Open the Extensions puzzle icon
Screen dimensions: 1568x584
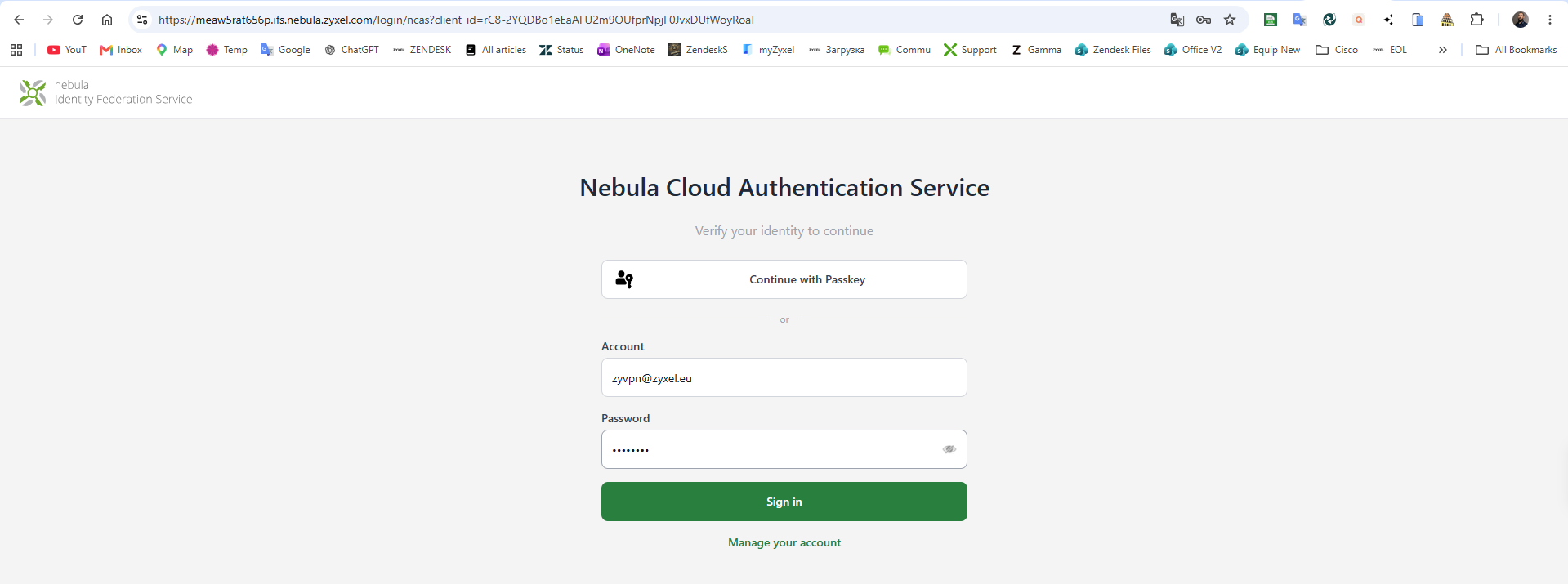1477,20
